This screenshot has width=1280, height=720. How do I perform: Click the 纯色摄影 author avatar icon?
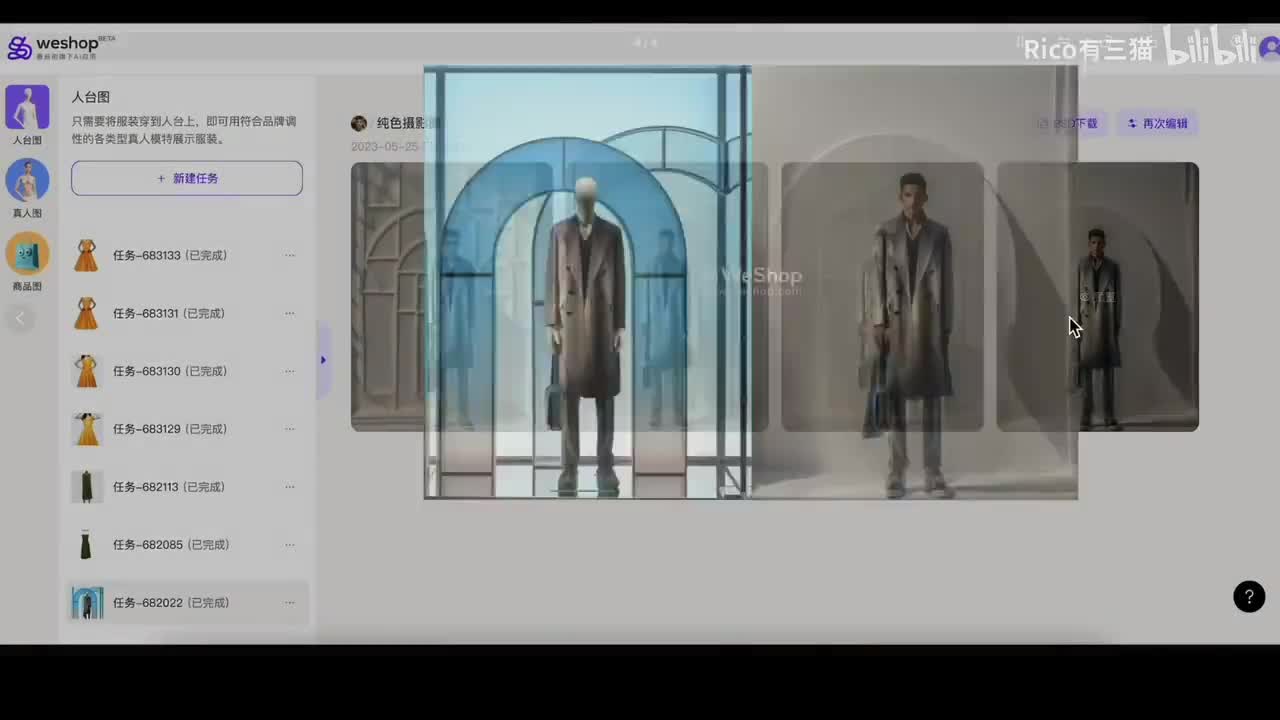click(359, 123)
